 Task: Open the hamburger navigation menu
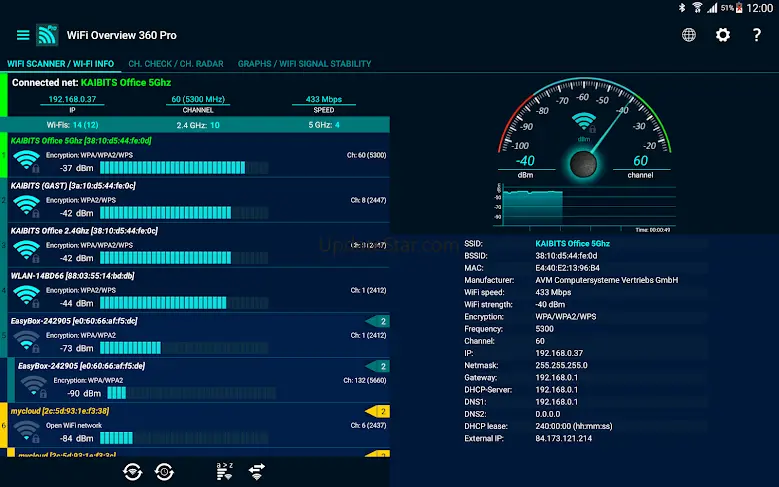pyautogui.click(x=23, y=35)
